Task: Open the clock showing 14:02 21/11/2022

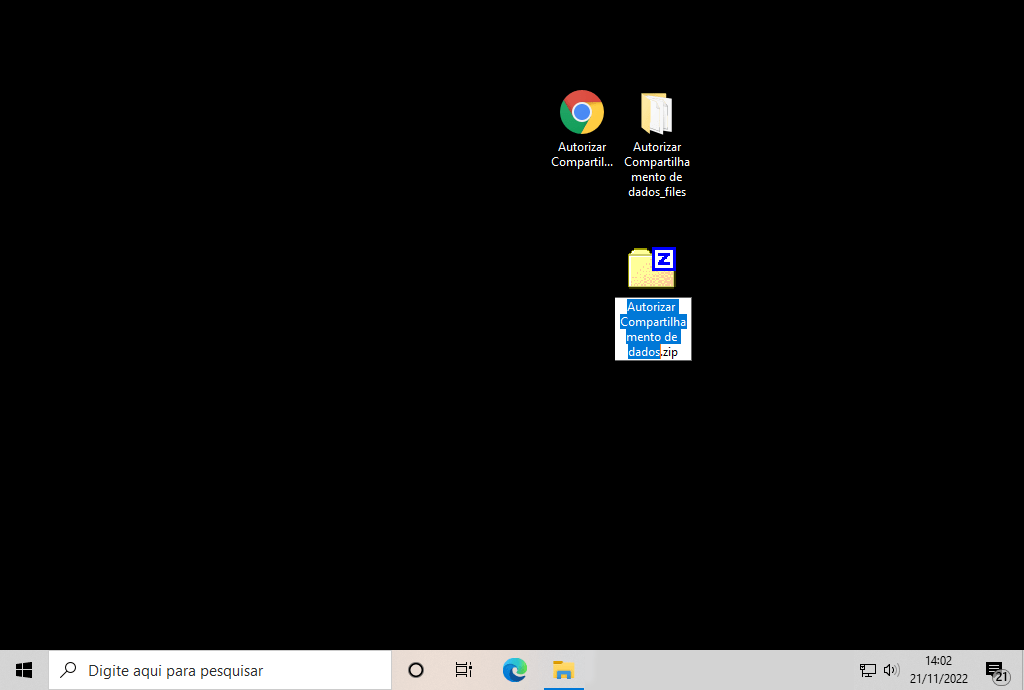Action: click(938, 670)
